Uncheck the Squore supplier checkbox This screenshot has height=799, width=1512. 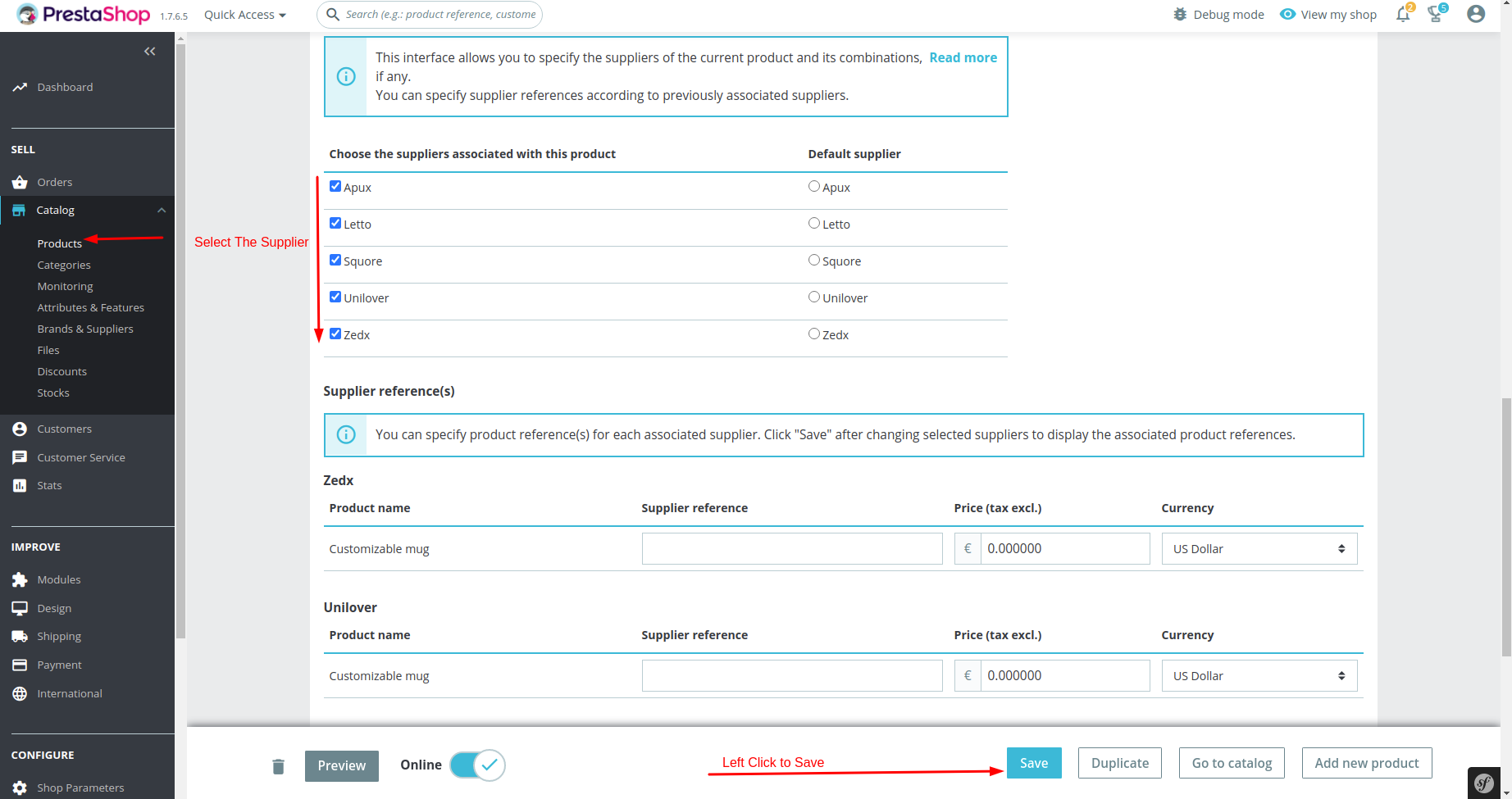click(335, 260)
